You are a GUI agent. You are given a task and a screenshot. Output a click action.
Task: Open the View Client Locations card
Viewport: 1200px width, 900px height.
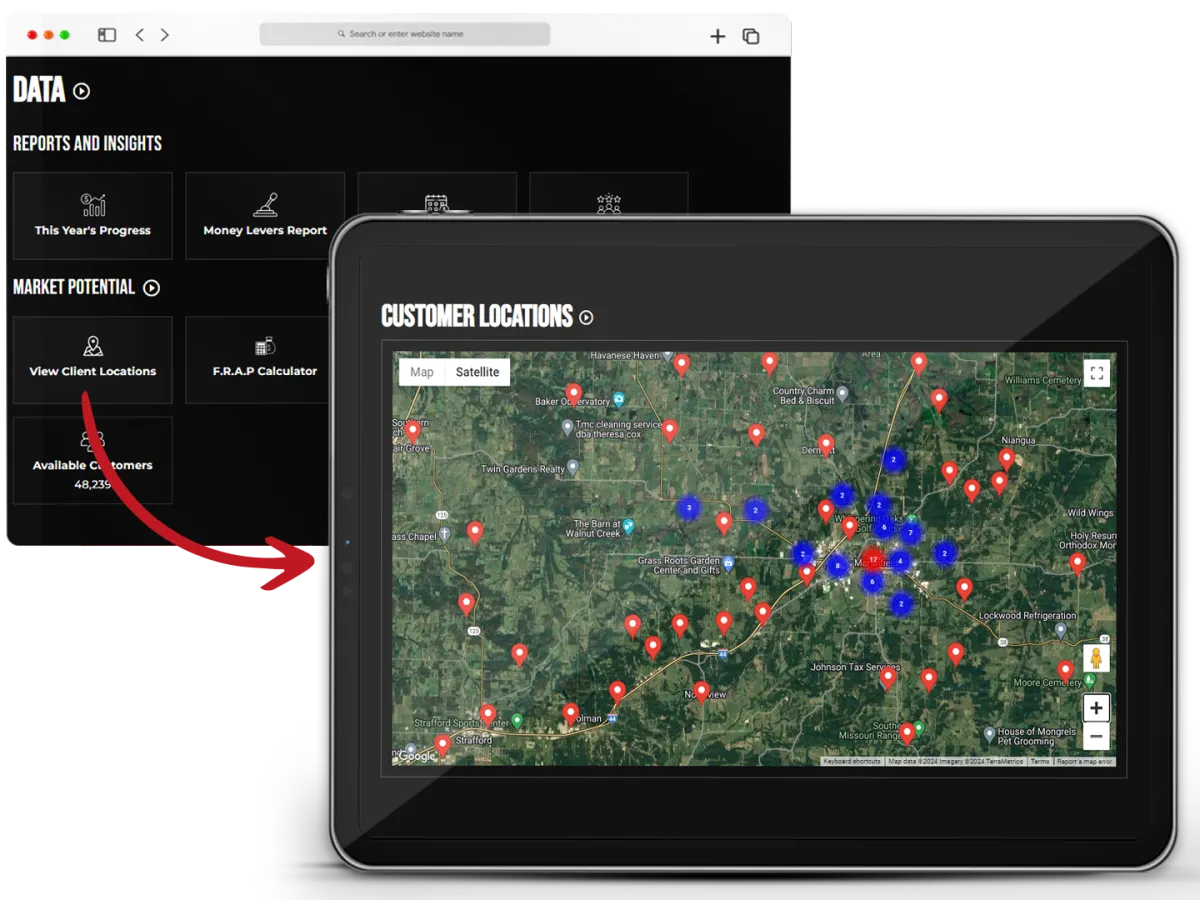[93, 360]
